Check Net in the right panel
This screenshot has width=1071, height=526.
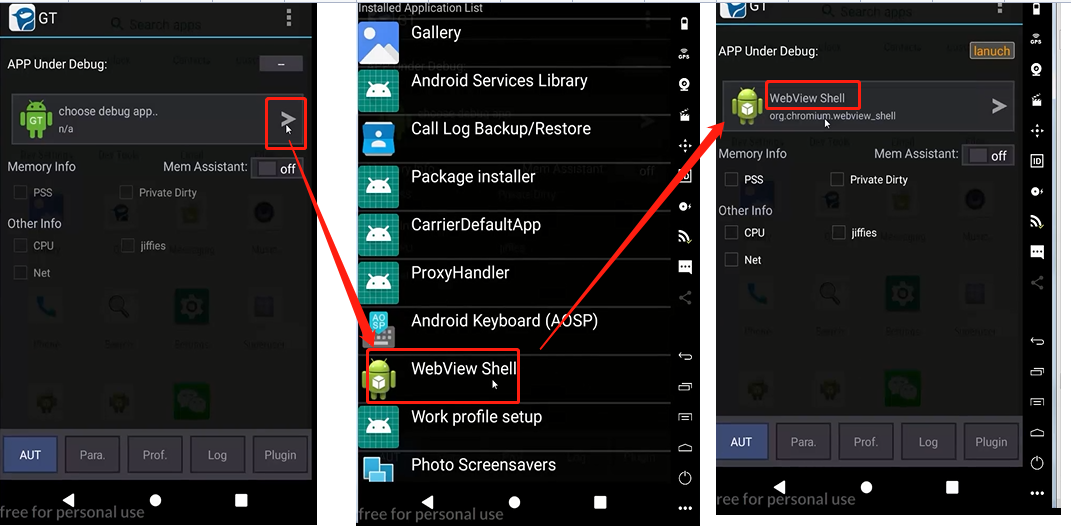click(x=732, y=260)
